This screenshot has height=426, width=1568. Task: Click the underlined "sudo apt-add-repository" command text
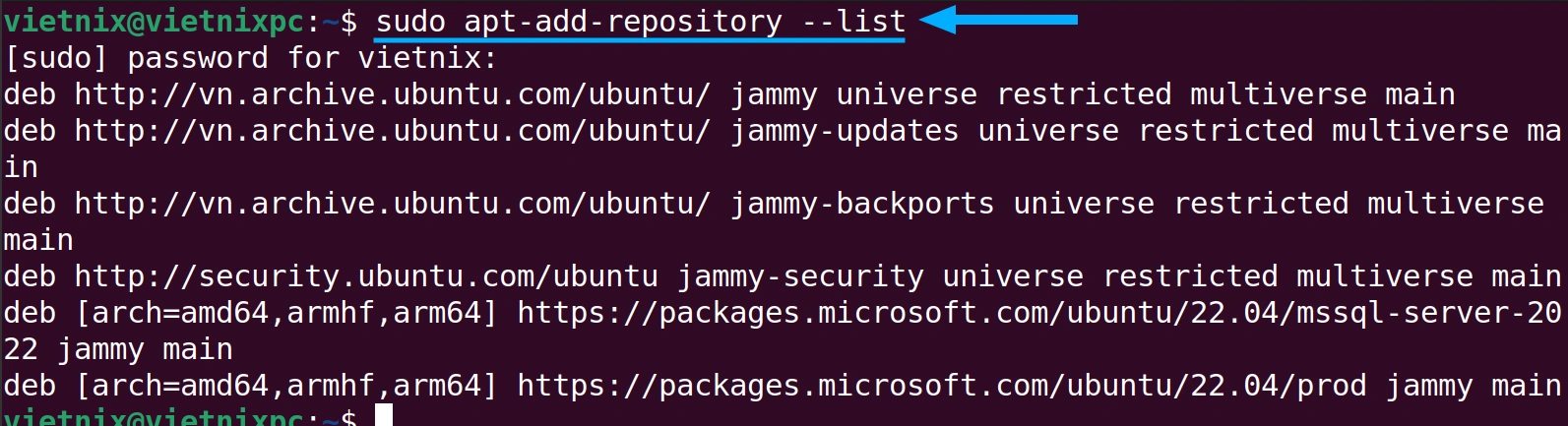coord(579,22)
